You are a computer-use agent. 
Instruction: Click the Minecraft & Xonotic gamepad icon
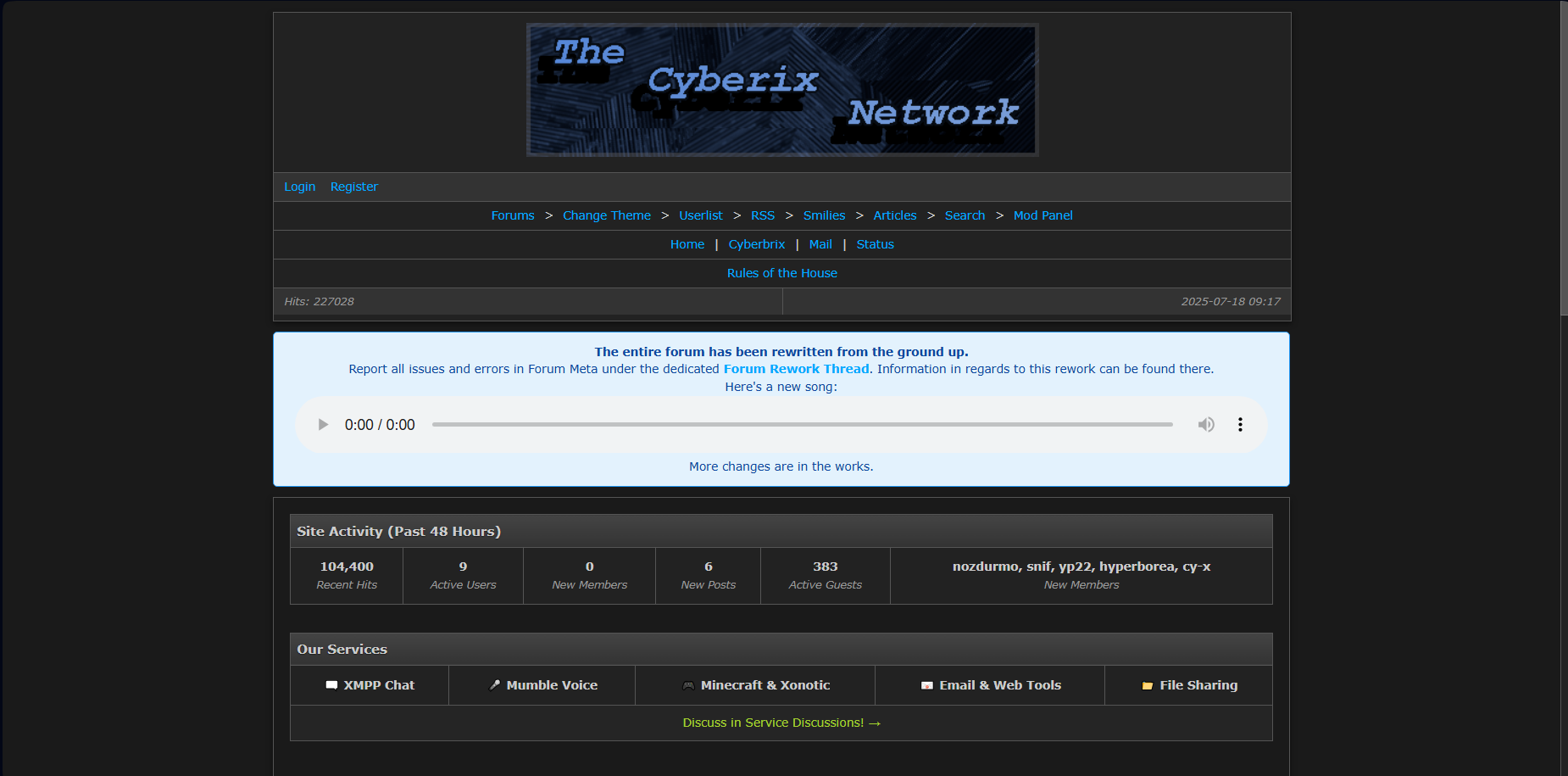[x=688, y=685]
